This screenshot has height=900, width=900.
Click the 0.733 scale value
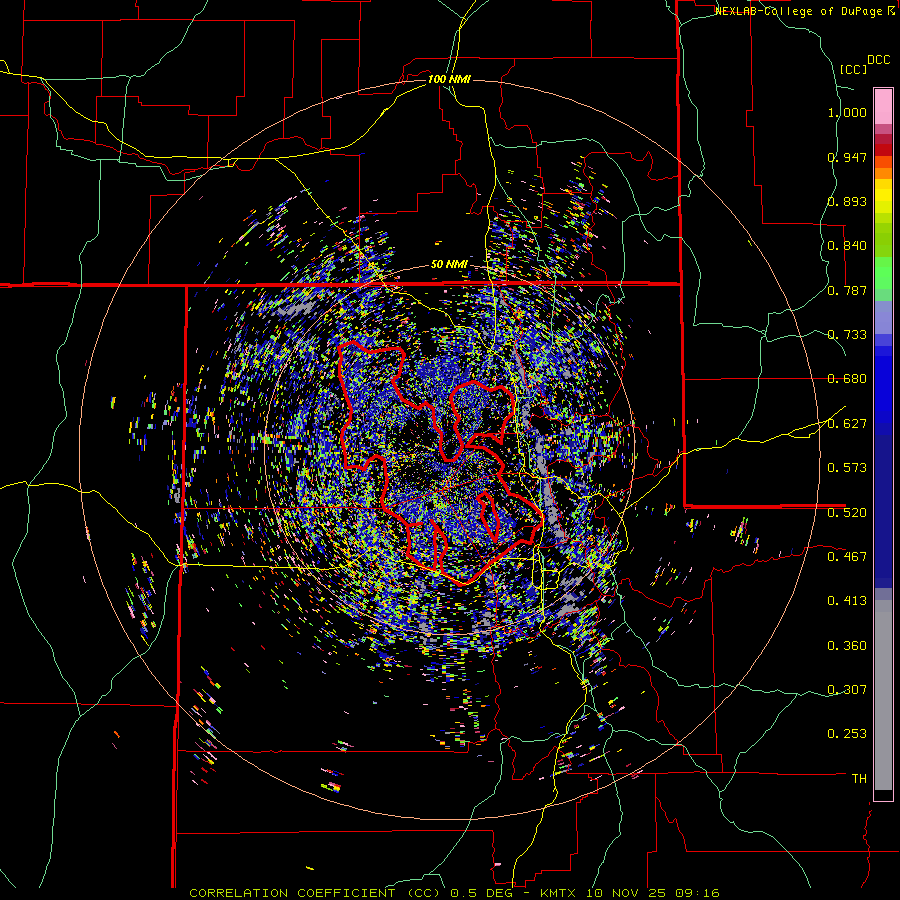[x=847, y=335]
